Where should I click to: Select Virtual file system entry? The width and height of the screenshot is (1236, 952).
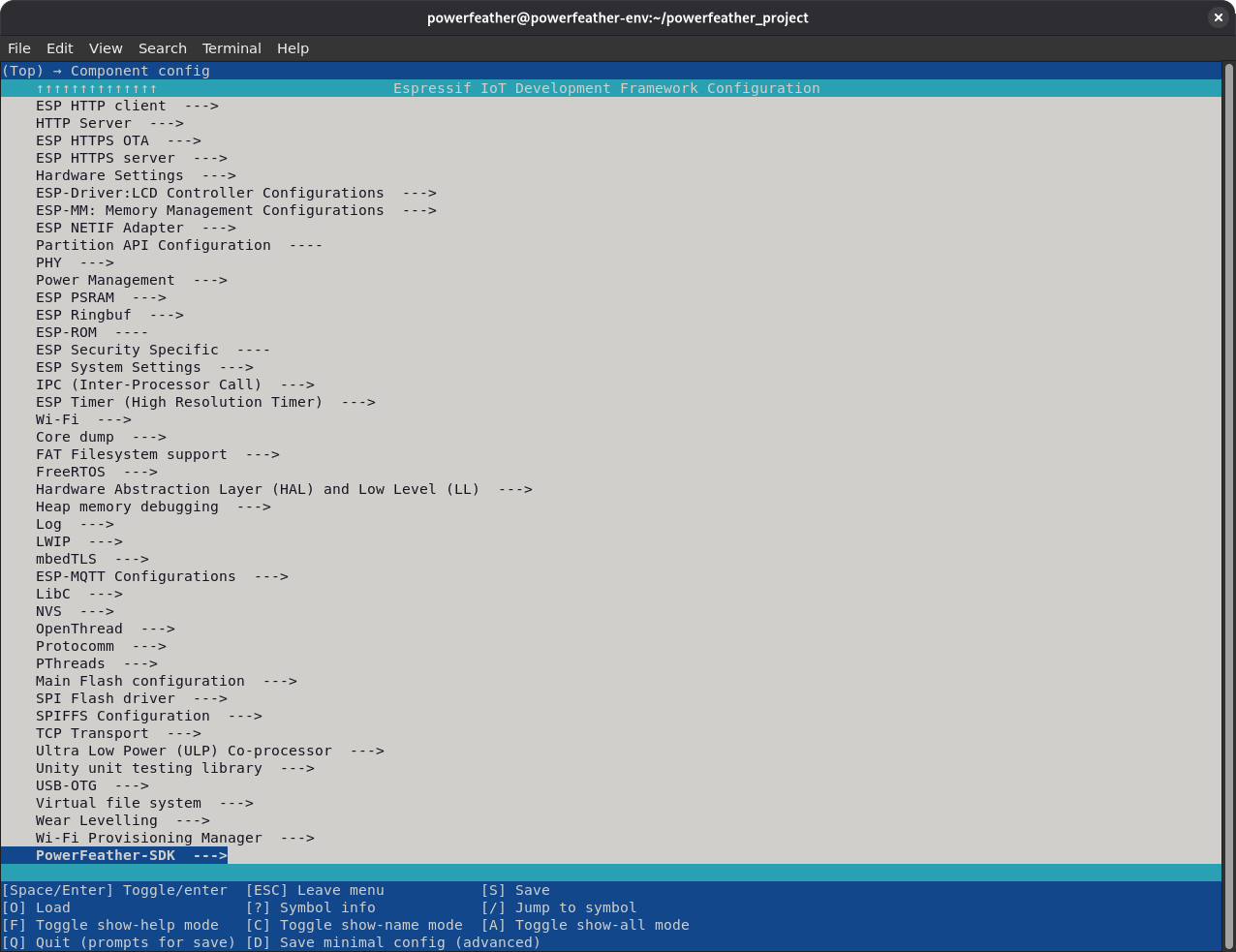[x=144, y=803]
